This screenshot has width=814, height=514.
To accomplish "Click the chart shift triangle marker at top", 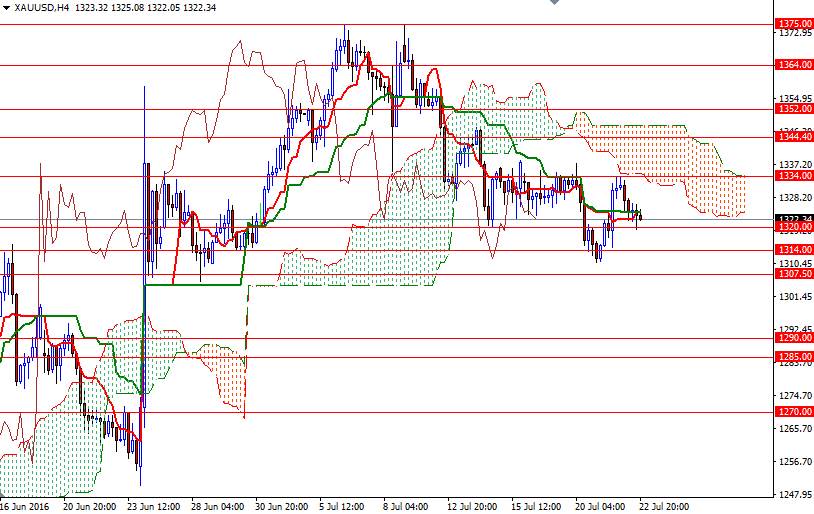I will click(555, 5).
